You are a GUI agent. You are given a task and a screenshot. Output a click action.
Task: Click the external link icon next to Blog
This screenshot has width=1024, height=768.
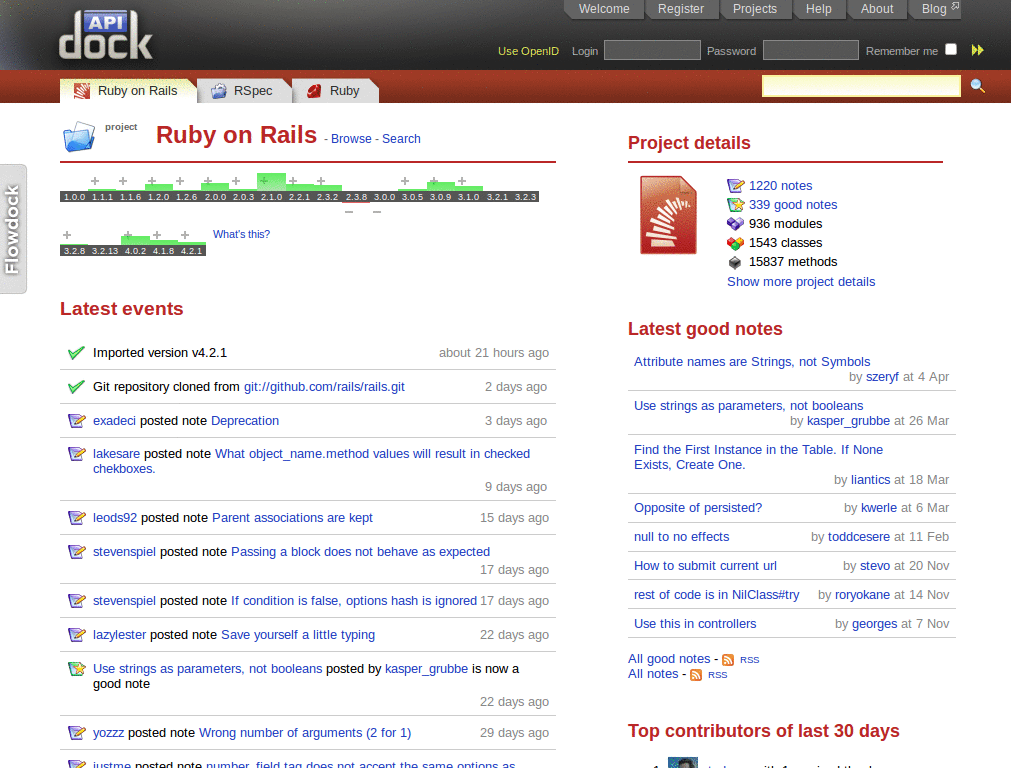(955, 6)
